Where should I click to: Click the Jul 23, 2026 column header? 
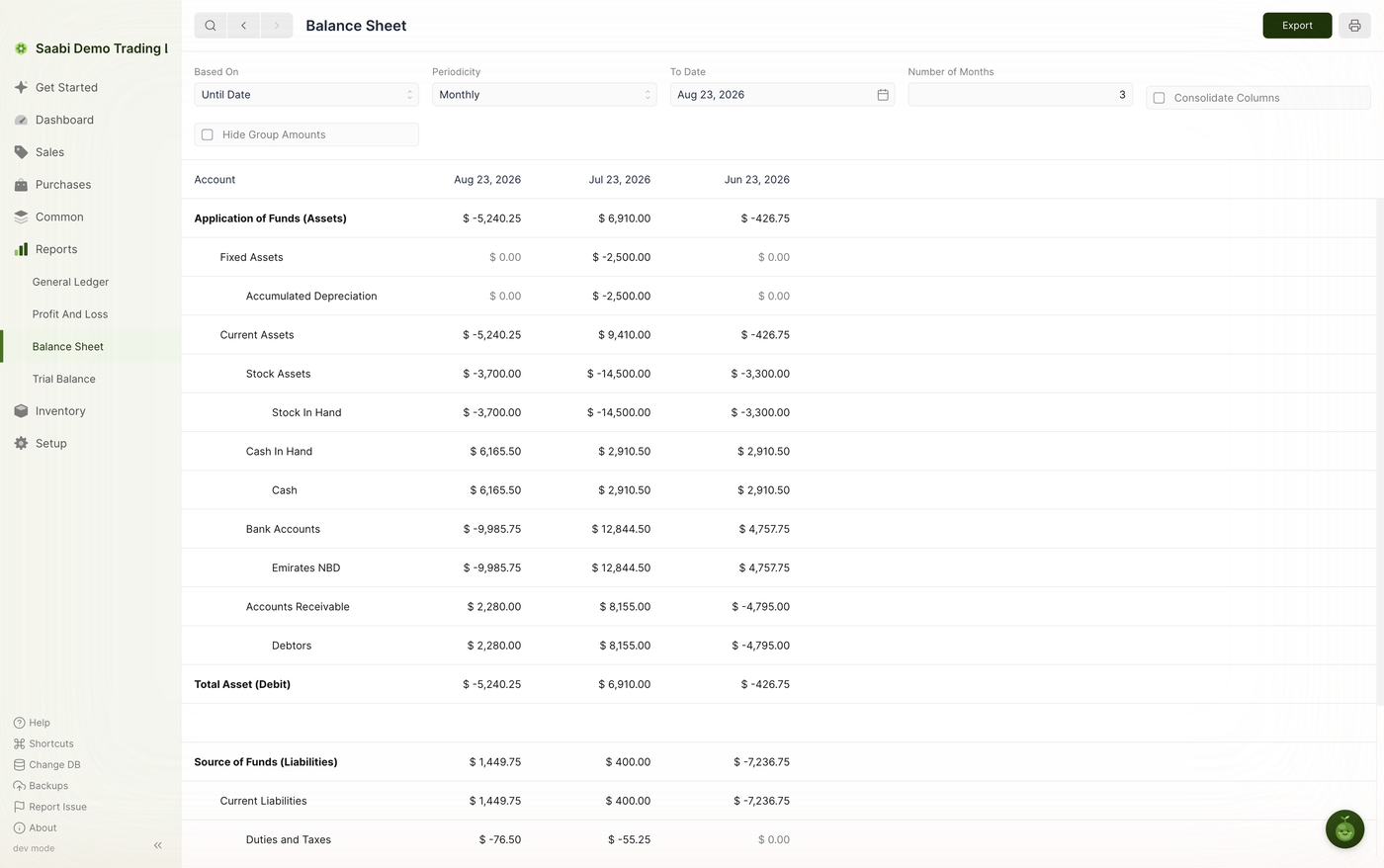point(620,180)
